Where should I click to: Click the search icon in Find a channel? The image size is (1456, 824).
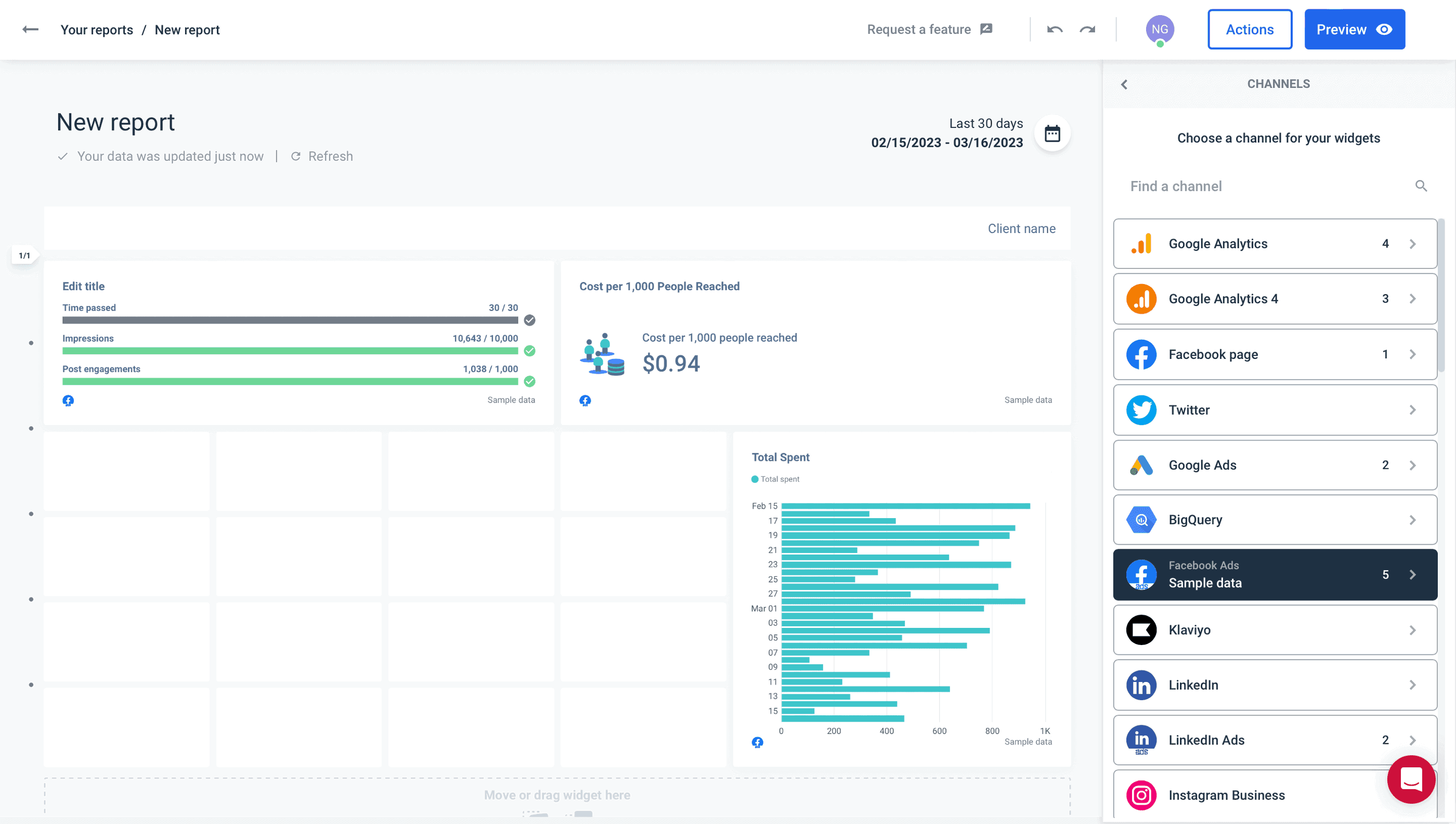[1422, 186]
